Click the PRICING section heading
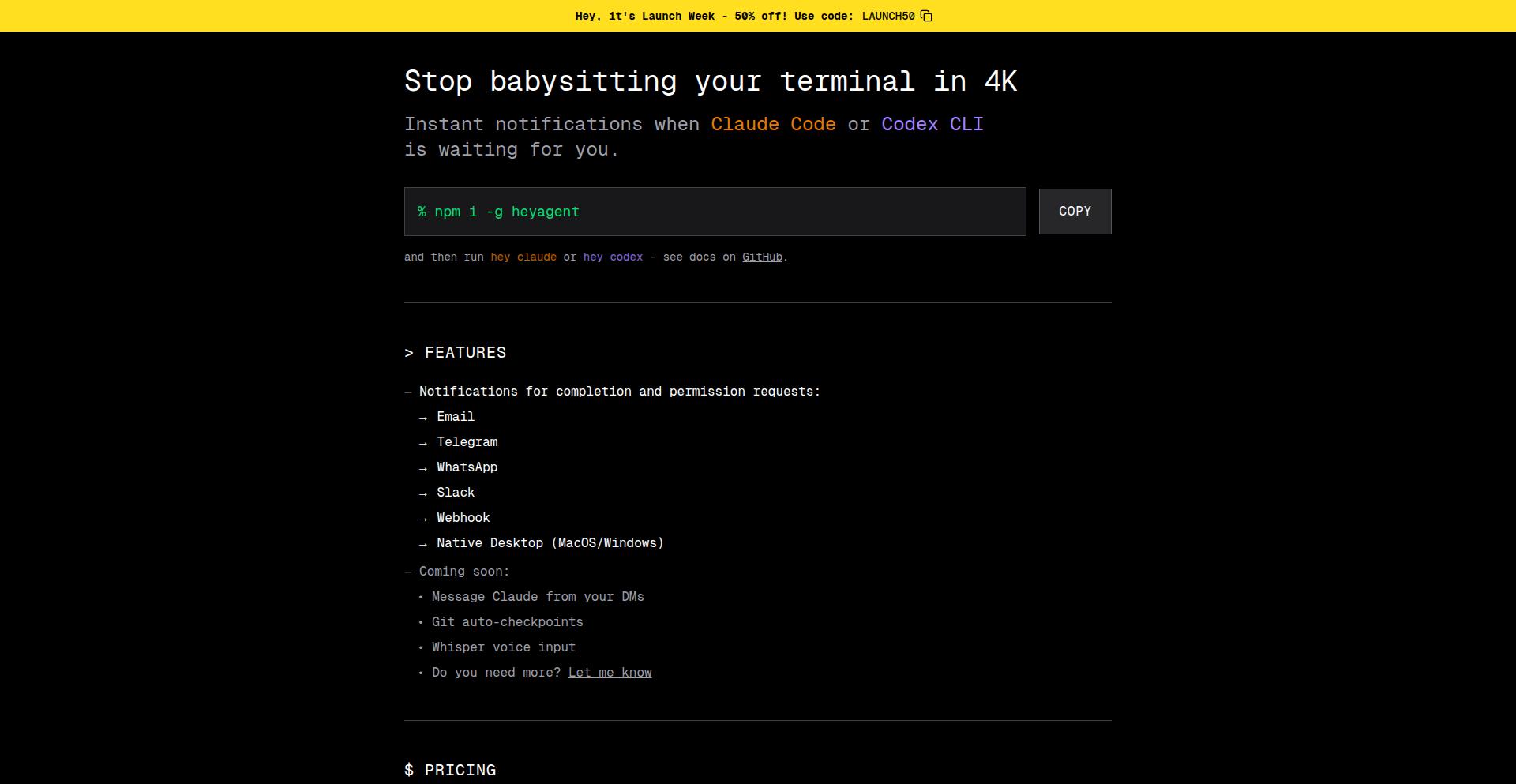 (x=450, y=770)
